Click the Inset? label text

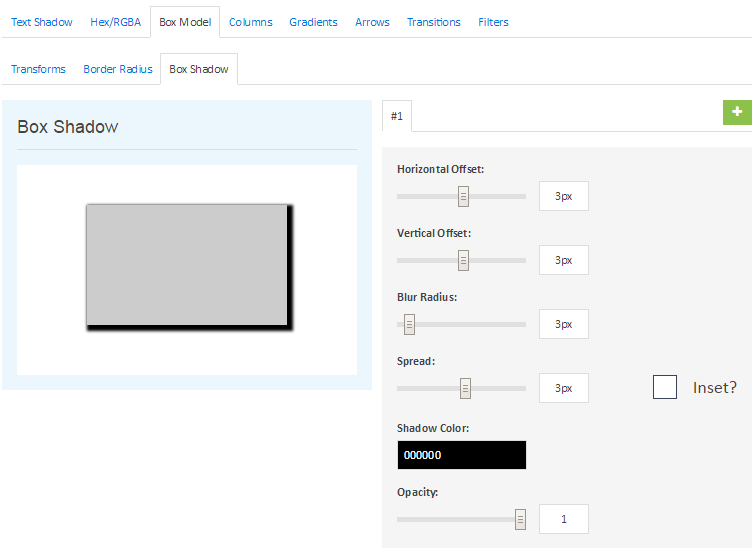tap(715, 387)
